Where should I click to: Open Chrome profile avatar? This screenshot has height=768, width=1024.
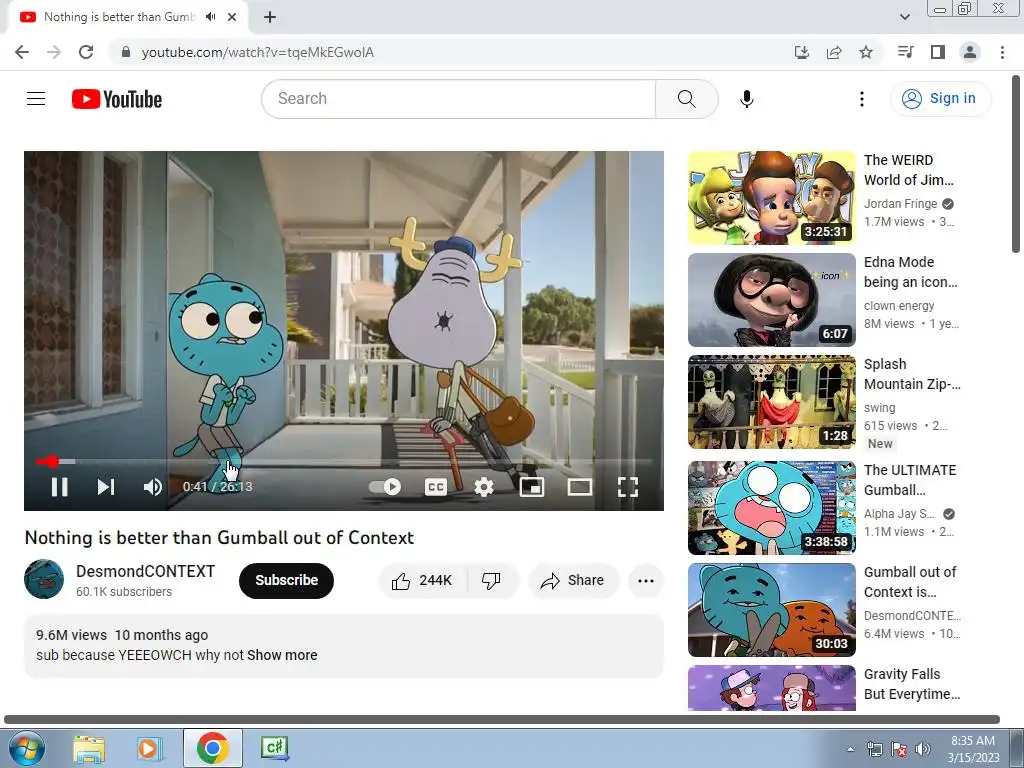(970, 52)
